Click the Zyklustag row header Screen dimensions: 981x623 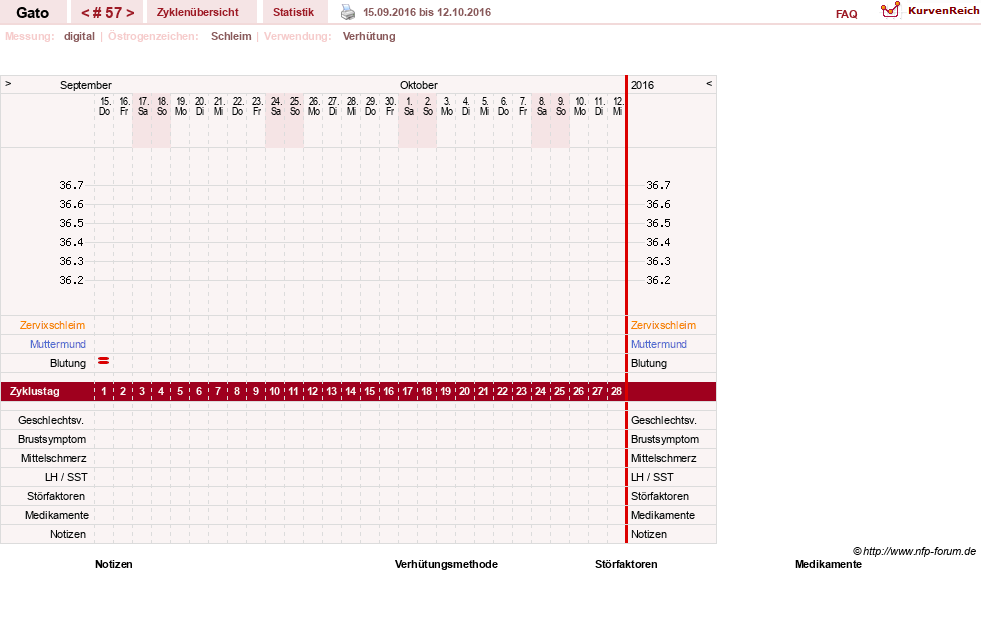35,392
